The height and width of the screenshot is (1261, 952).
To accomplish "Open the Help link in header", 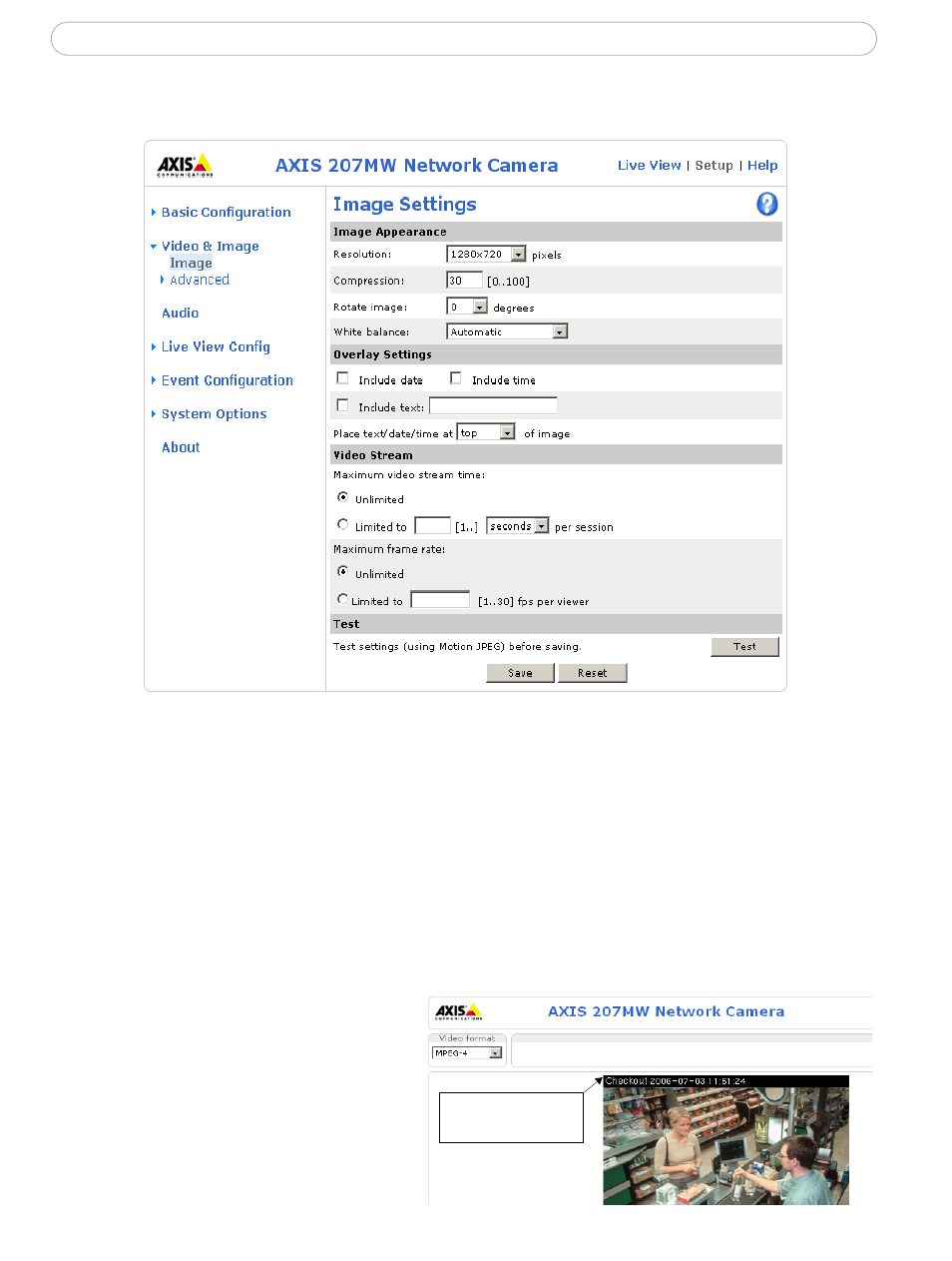I will pyautogui.click(x=762, y=166).
